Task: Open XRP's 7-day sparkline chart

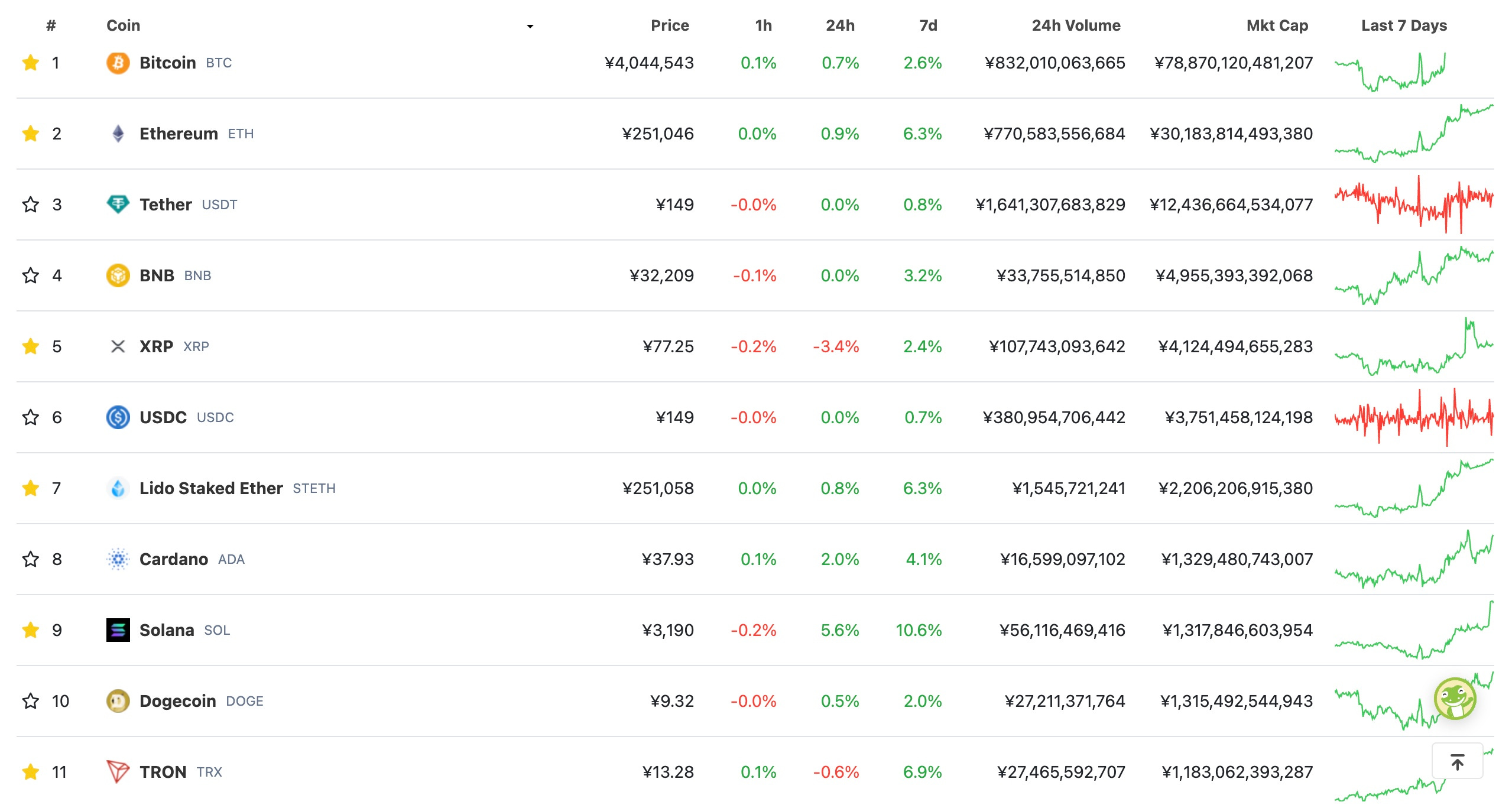Action: click(1414, 346)
